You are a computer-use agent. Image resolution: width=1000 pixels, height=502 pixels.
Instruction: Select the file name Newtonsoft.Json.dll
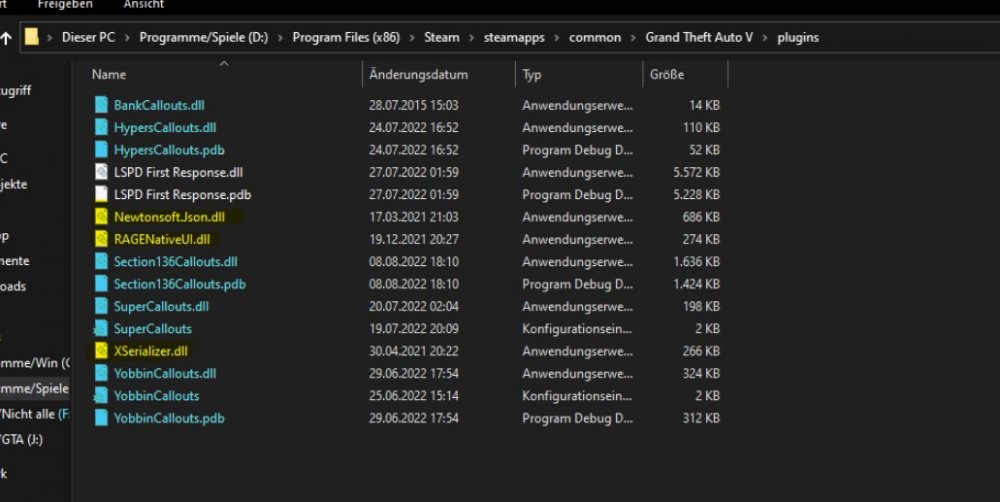(169, 217)
